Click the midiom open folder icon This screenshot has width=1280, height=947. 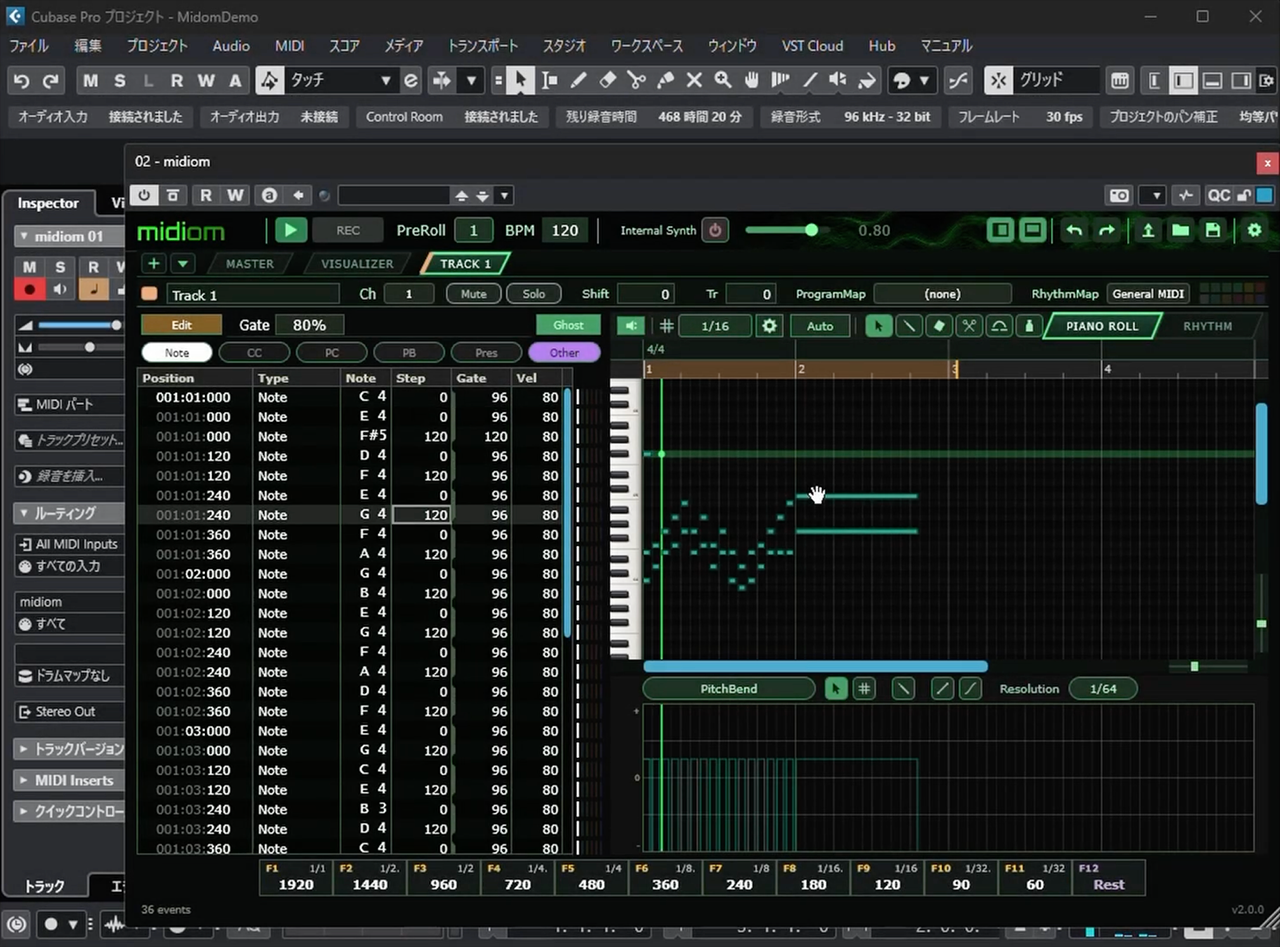[x=1180, y=231]
